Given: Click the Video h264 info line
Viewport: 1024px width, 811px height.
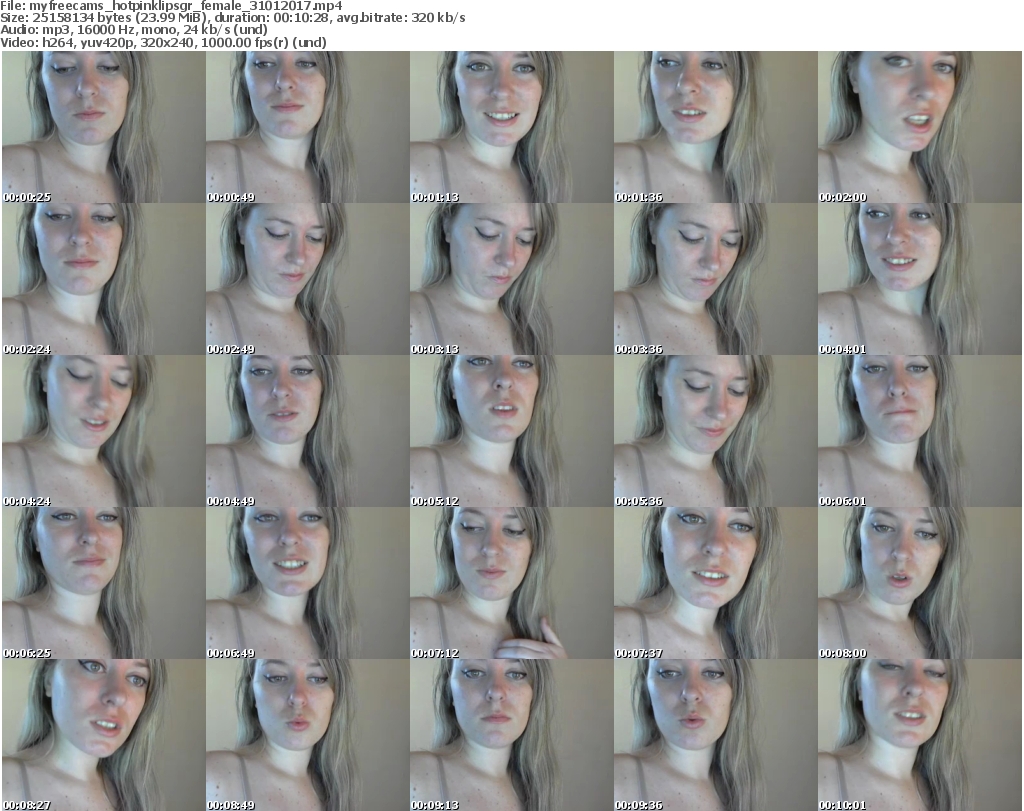Looking at the screenshot, I should pyautogui.click(x=163, y=42).
